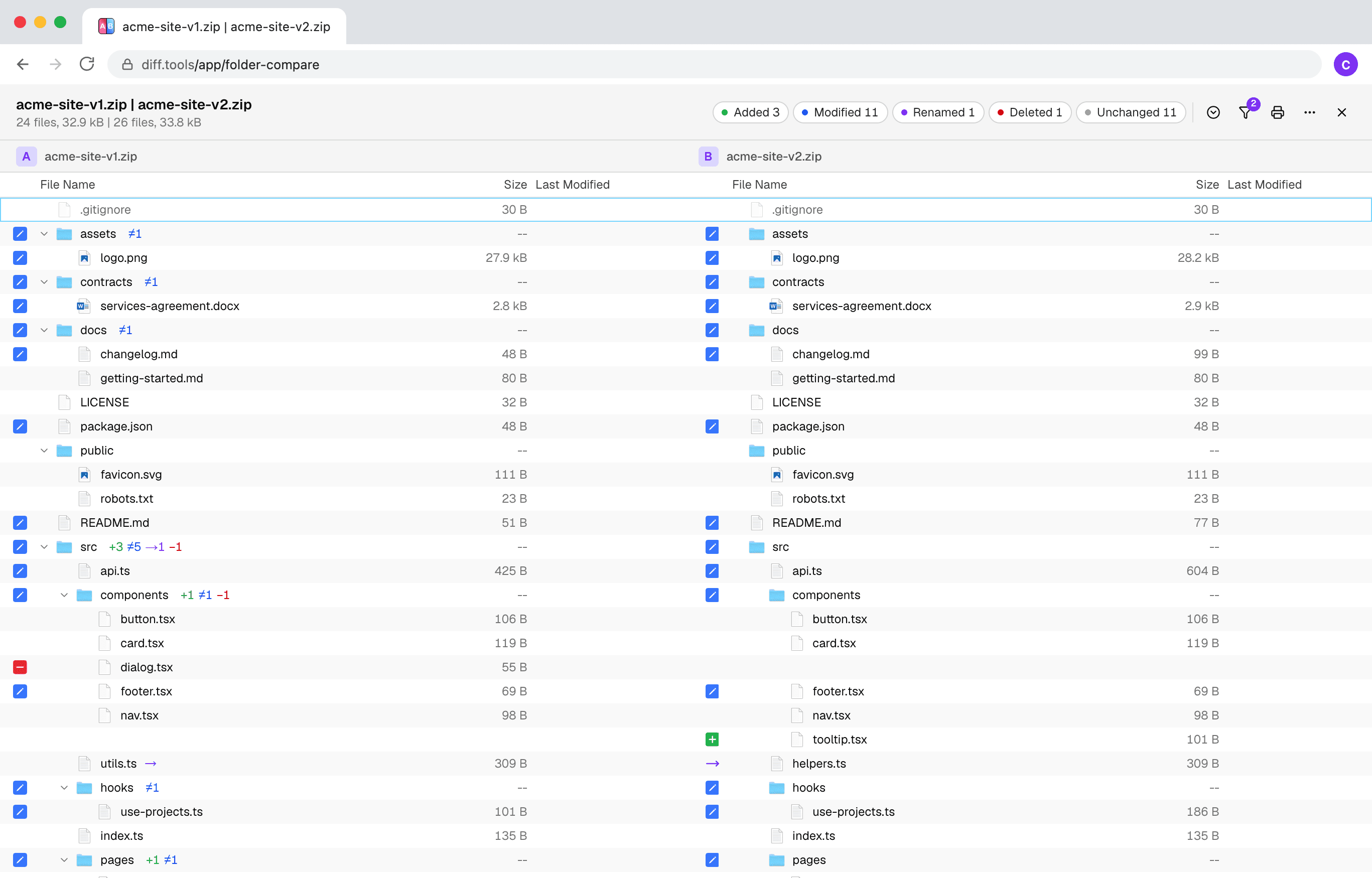Filter by the Unchanged 11 pill
Screen dimensions: 1372x878
point(1130,112)
